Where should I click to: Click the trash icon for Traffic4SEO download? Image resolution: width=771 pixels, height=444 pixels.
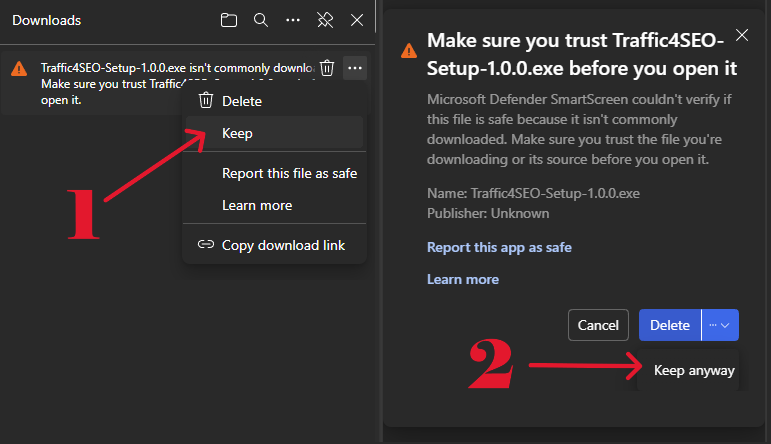click(x=327, y=68)
